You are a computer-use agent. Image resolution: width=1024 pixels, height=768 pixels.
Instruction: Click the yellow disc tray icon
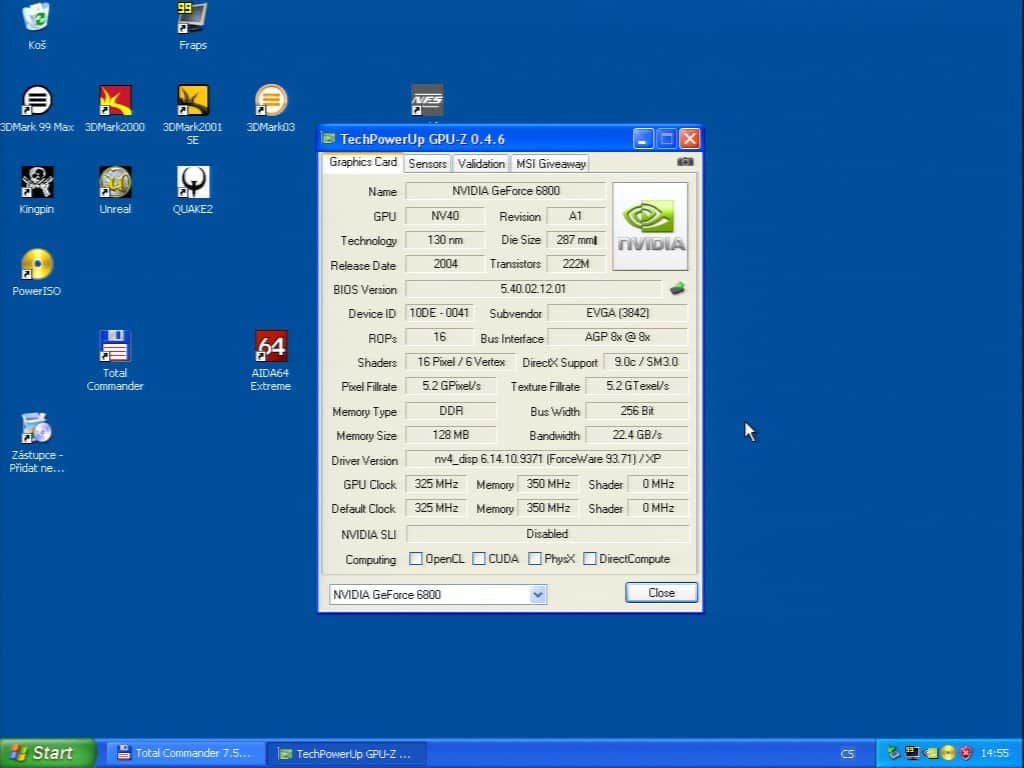tap(948, 753)
